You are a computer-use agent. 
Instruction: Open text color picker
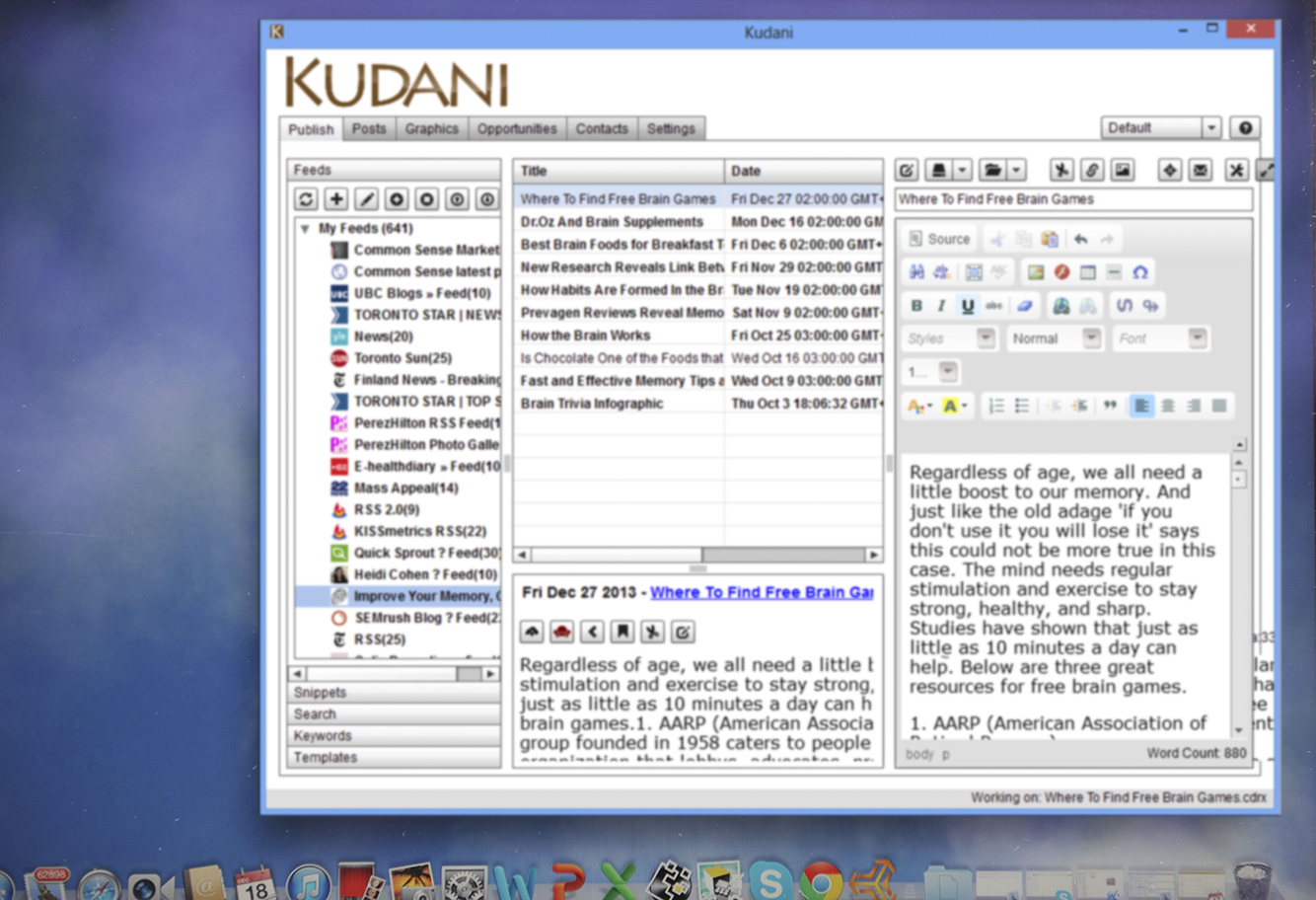point(919,406)
